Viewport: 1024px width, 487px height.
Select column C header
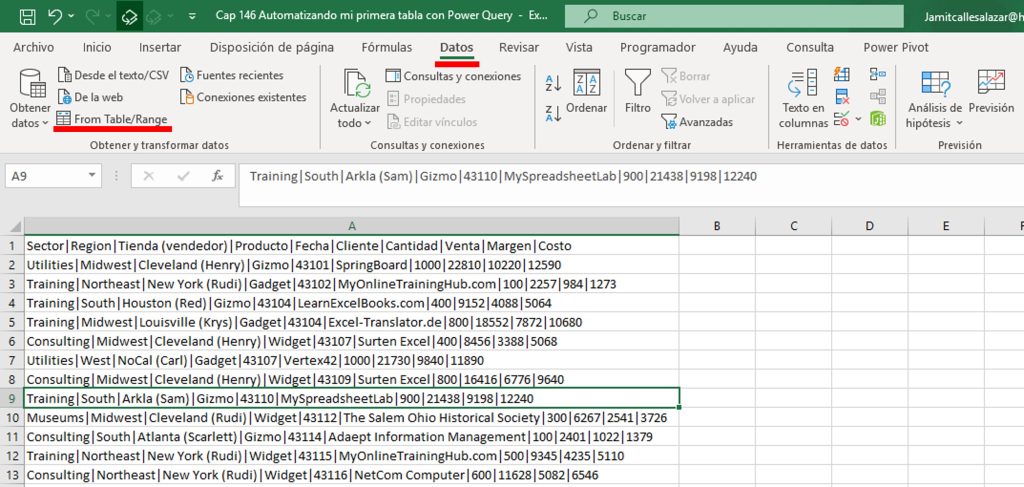(x=793, y=227)
